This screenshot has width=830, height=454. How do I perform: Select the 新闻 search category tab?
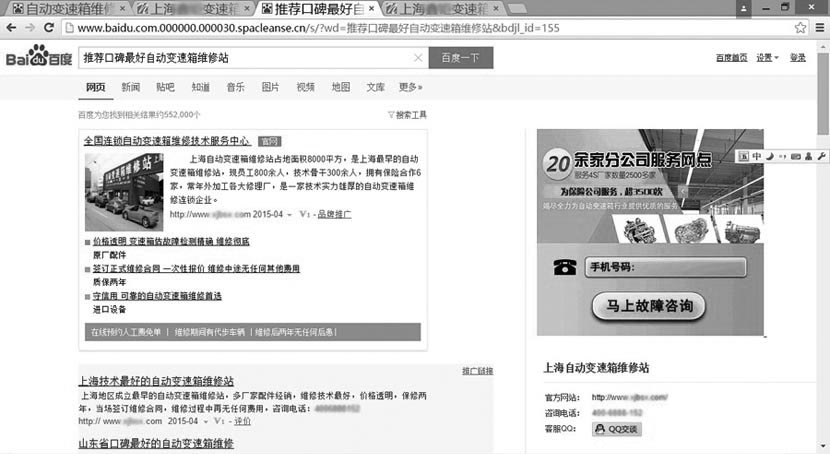[x=131, y=87]
